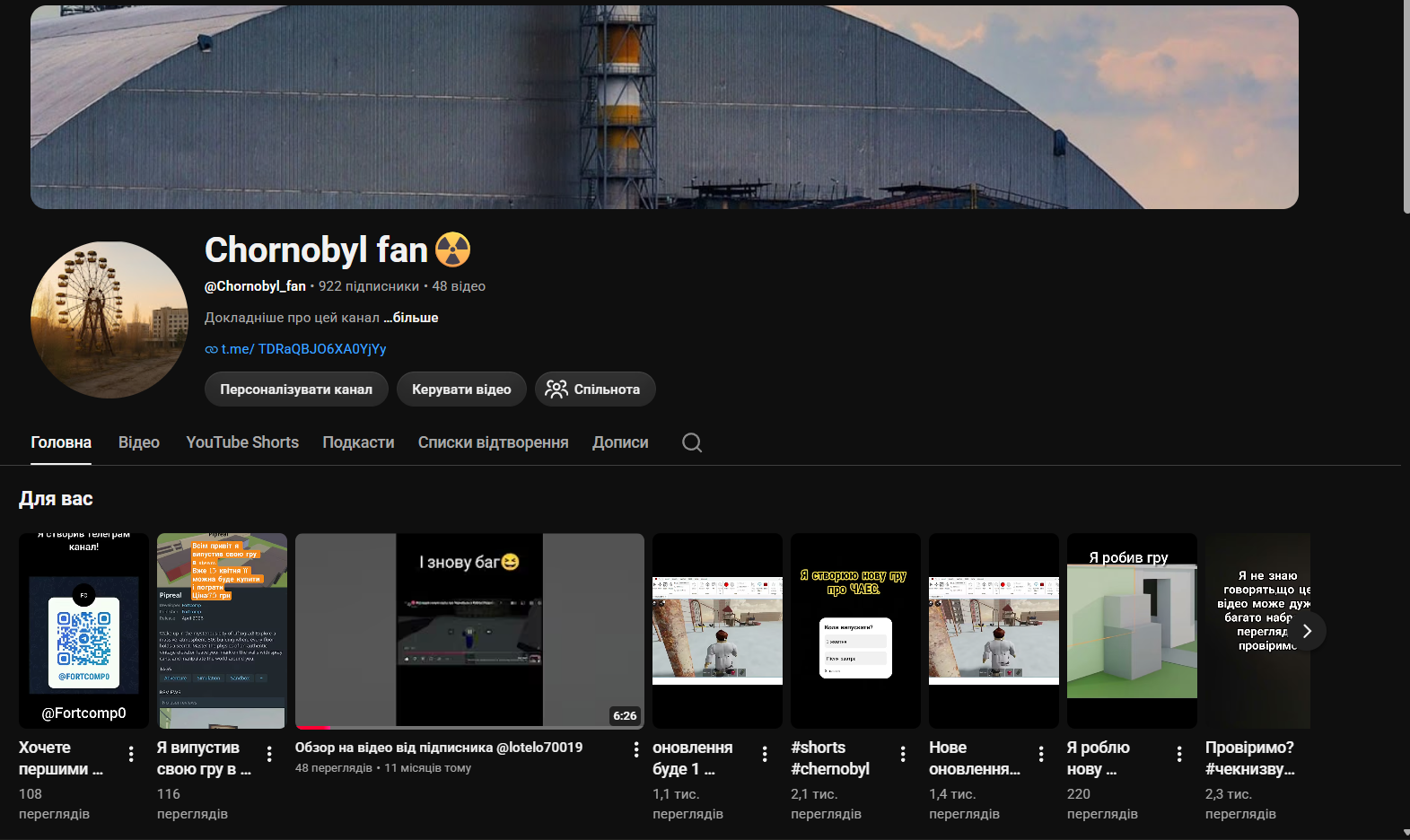This screenshot has height=840, width=1410.
Task: Open the Дописи tab
Action: [x=620, y=442]
